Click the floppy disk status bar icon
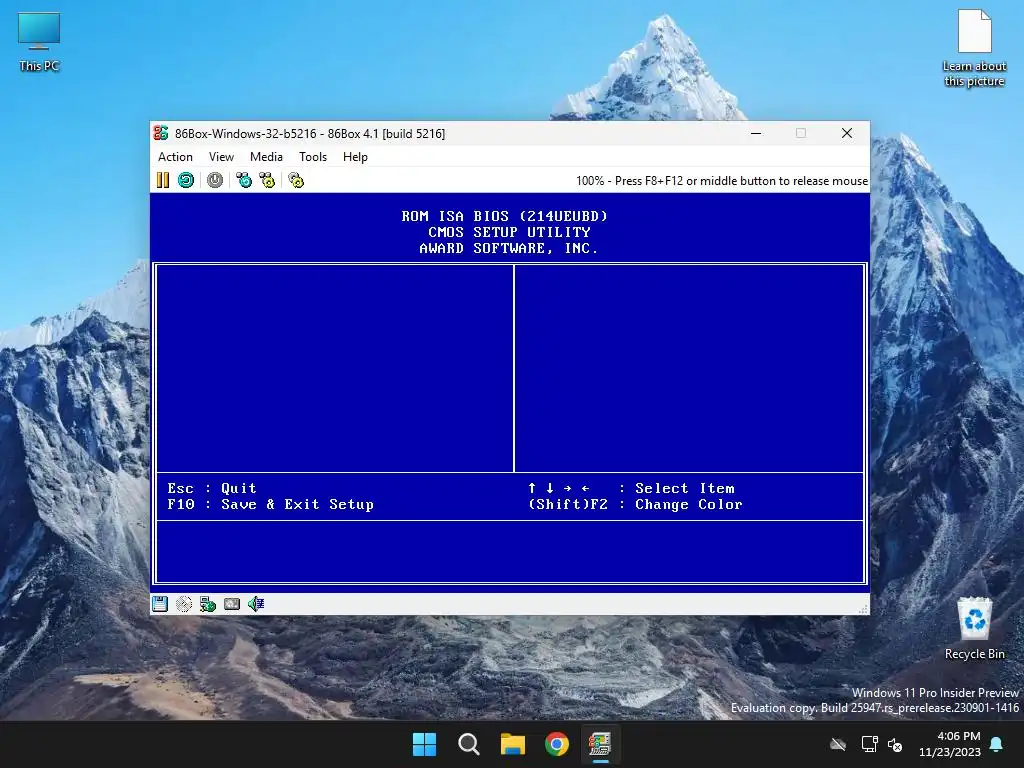This screenshot has width=1024, height=768. 160,604
